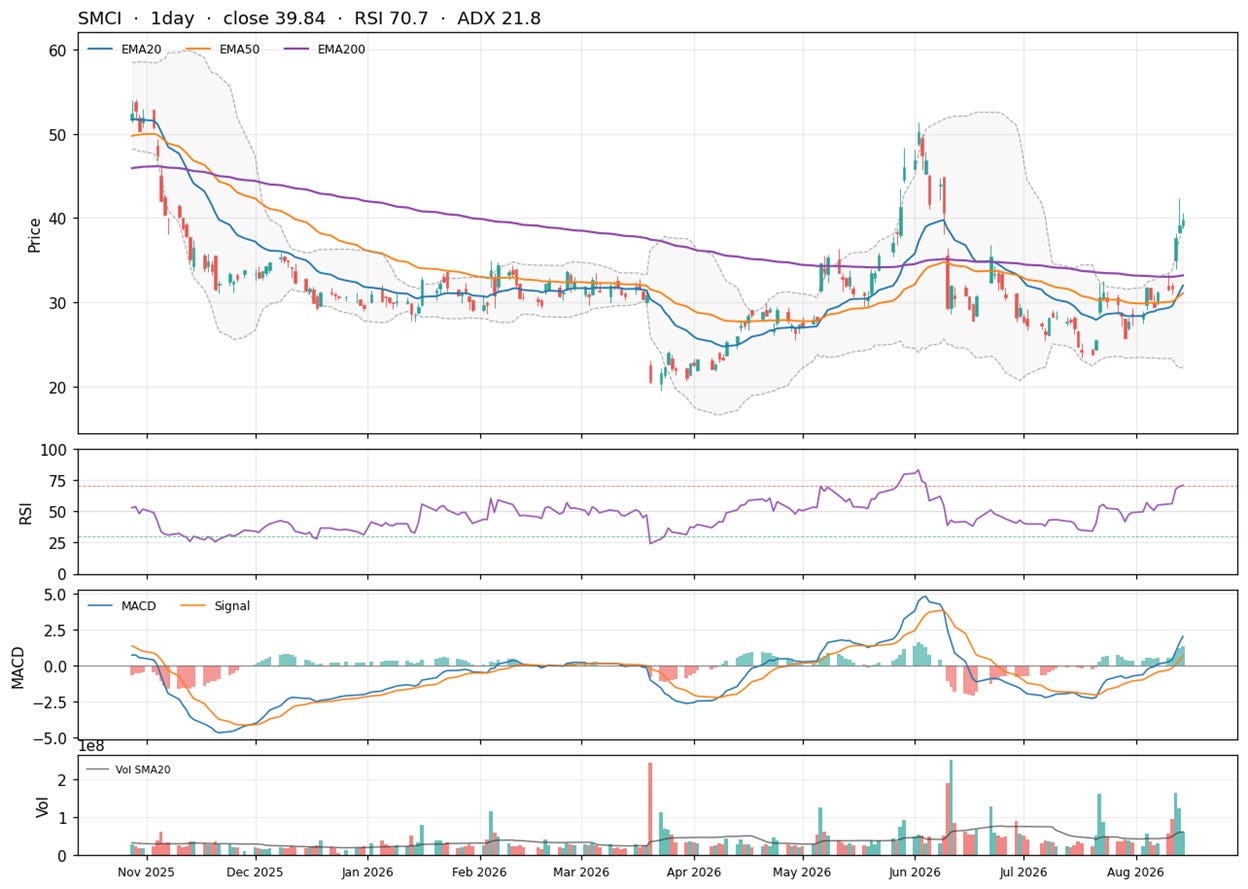Click the Jun 2026 date tick label
Screen dimensions: 1248x889
coord(915,872)
